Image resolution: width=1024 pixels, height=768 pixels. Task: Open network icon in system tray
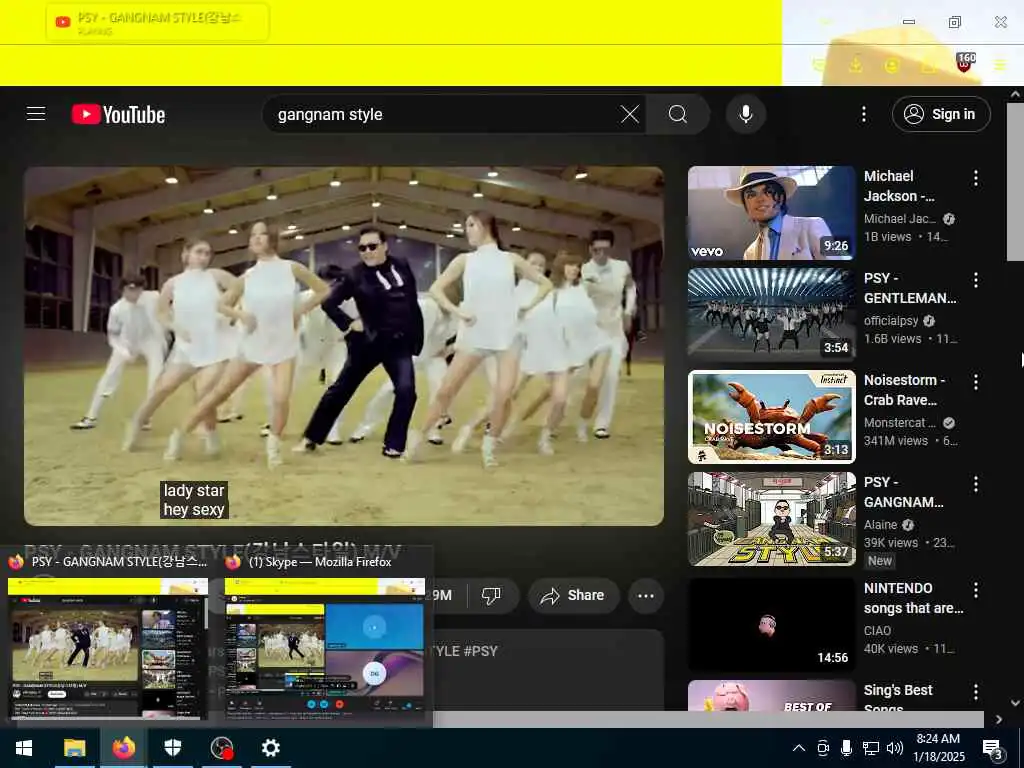coord(871,748)
